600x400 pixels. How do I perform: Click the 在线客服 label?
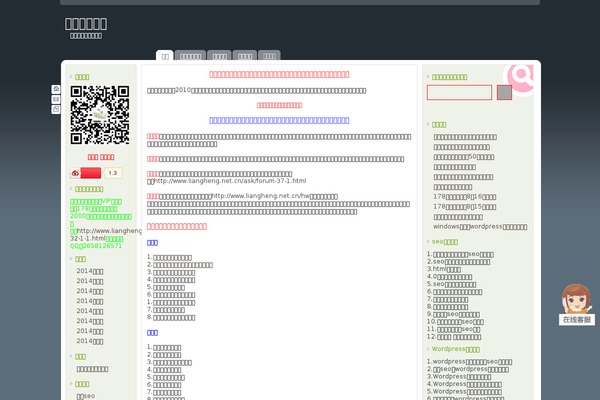coord(577,320)
